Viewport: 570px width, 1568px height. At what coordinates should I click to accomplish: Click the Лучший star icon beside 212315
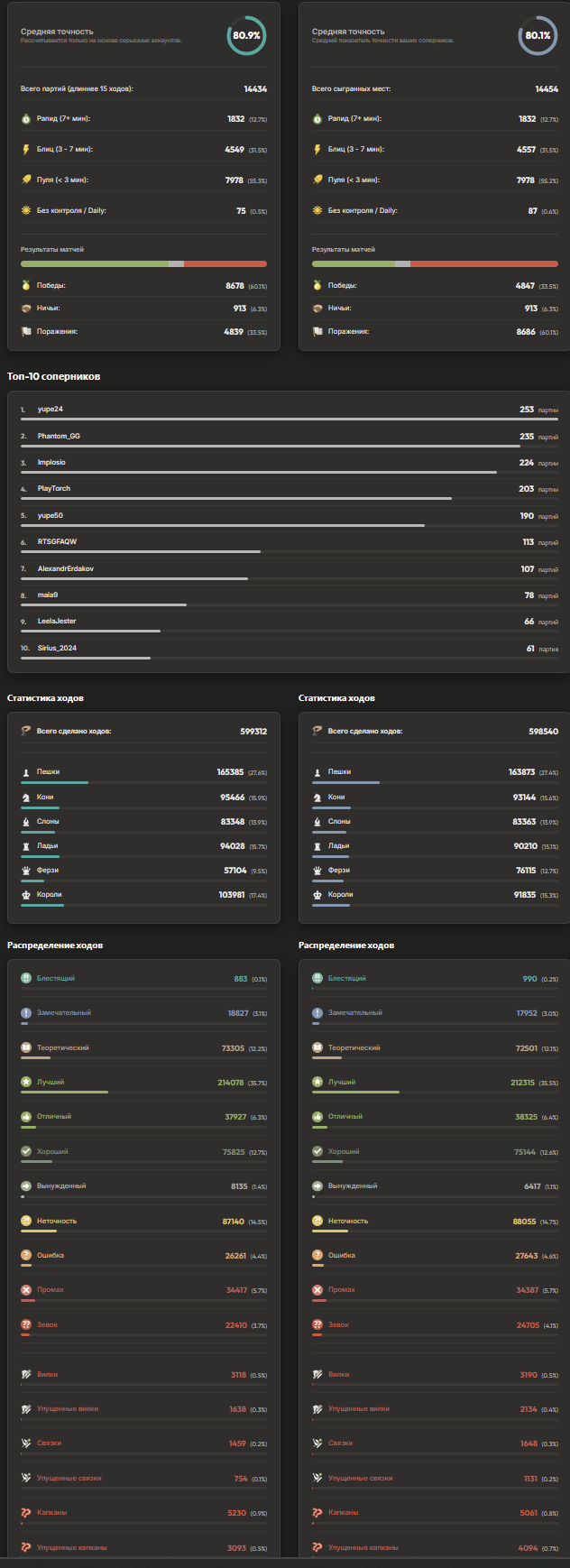point(317,1082)
